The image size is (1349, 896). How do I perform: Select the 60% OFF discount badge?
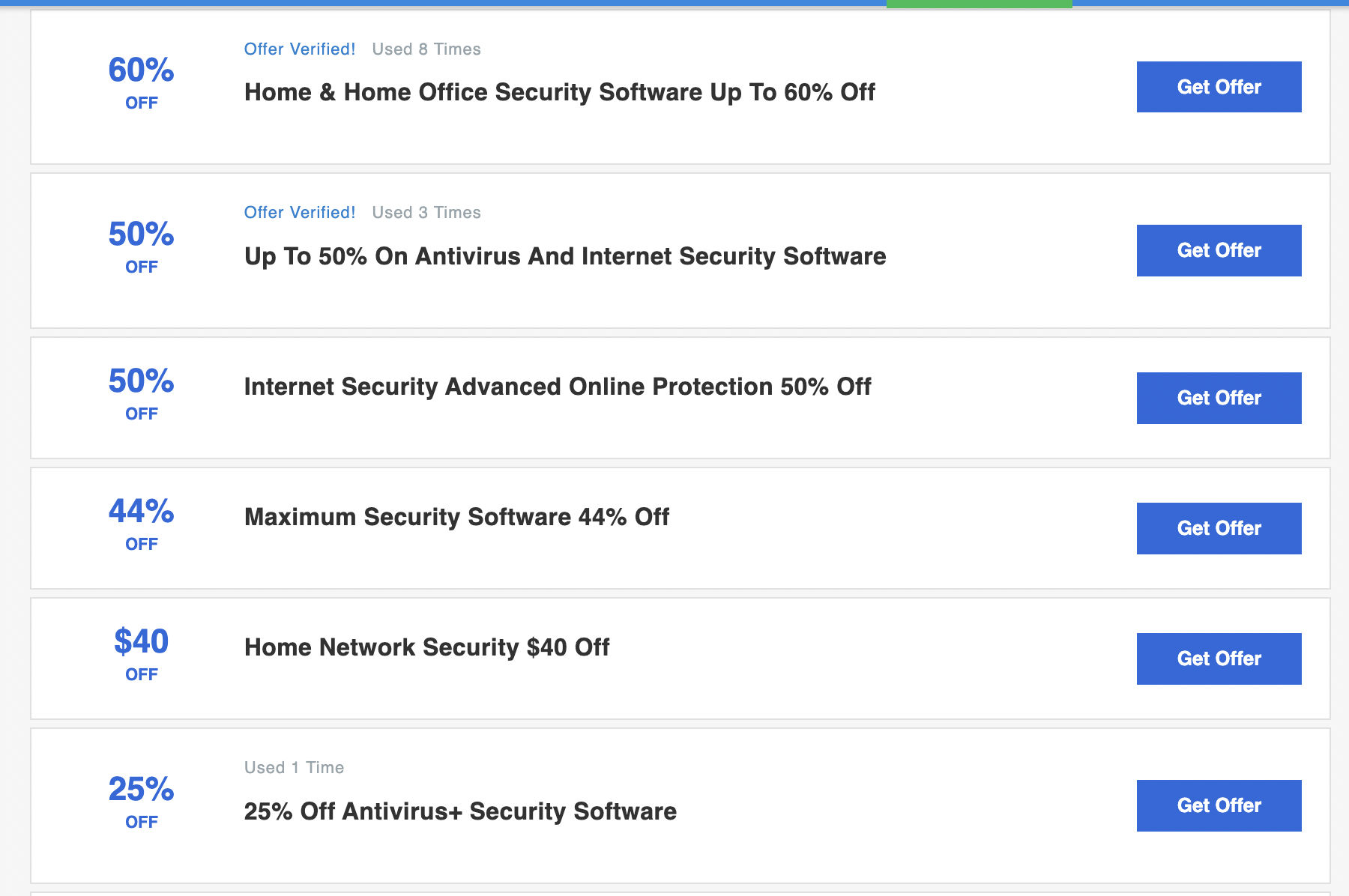tap(141, 82)
